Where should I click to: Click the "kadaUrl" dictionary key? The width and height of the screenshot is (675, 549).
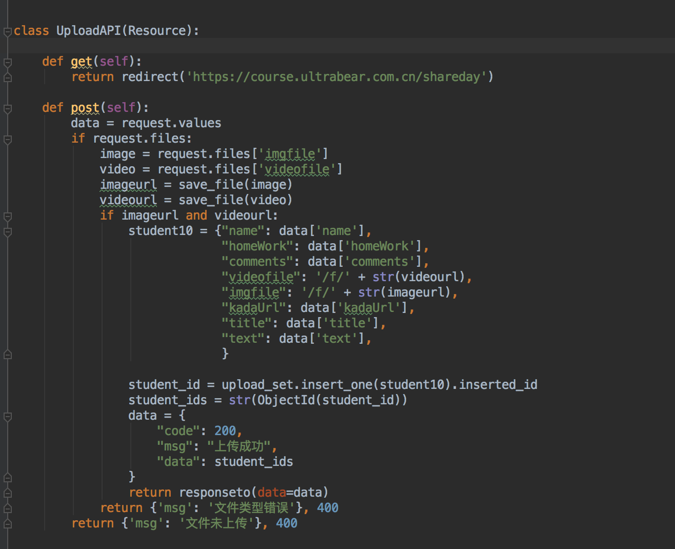pos(254,308)
